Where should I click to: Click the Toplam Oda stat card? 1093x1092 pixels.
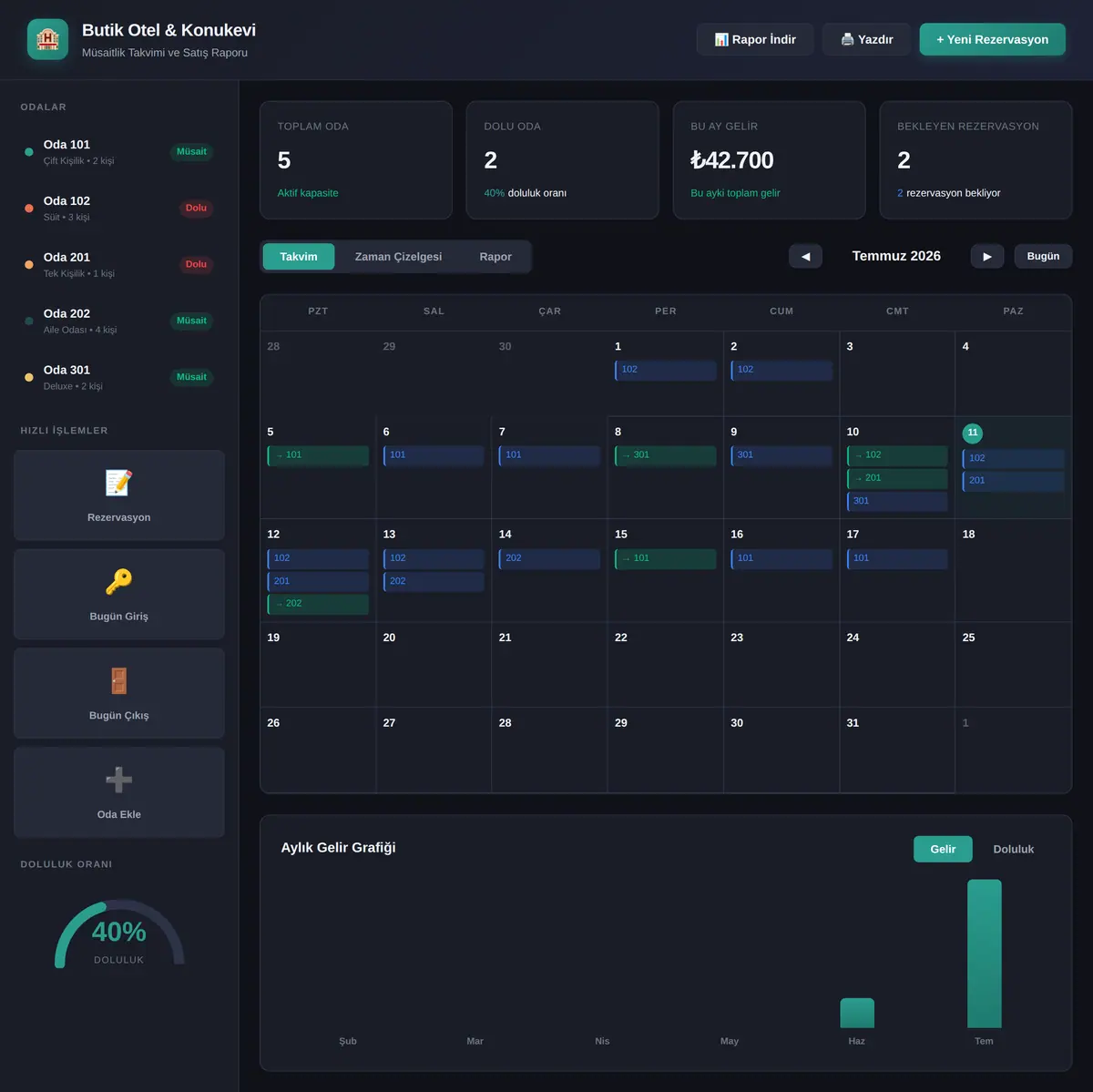pos(356,160)
